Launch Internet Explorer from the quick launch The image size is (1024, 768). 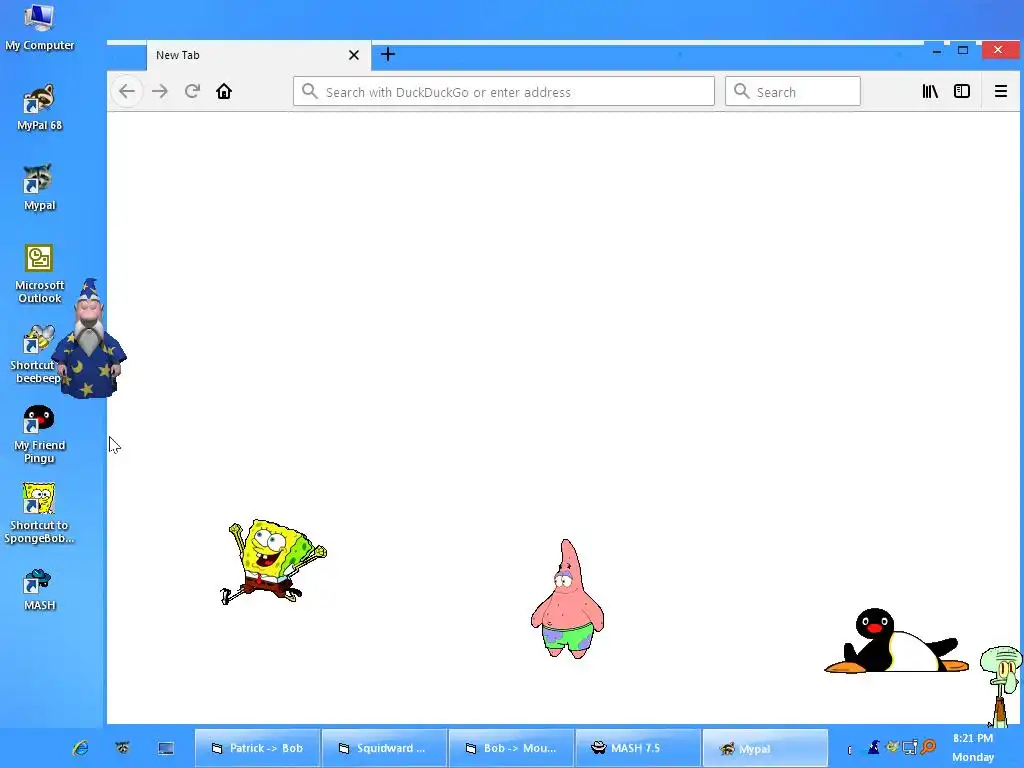pos(80,748)
